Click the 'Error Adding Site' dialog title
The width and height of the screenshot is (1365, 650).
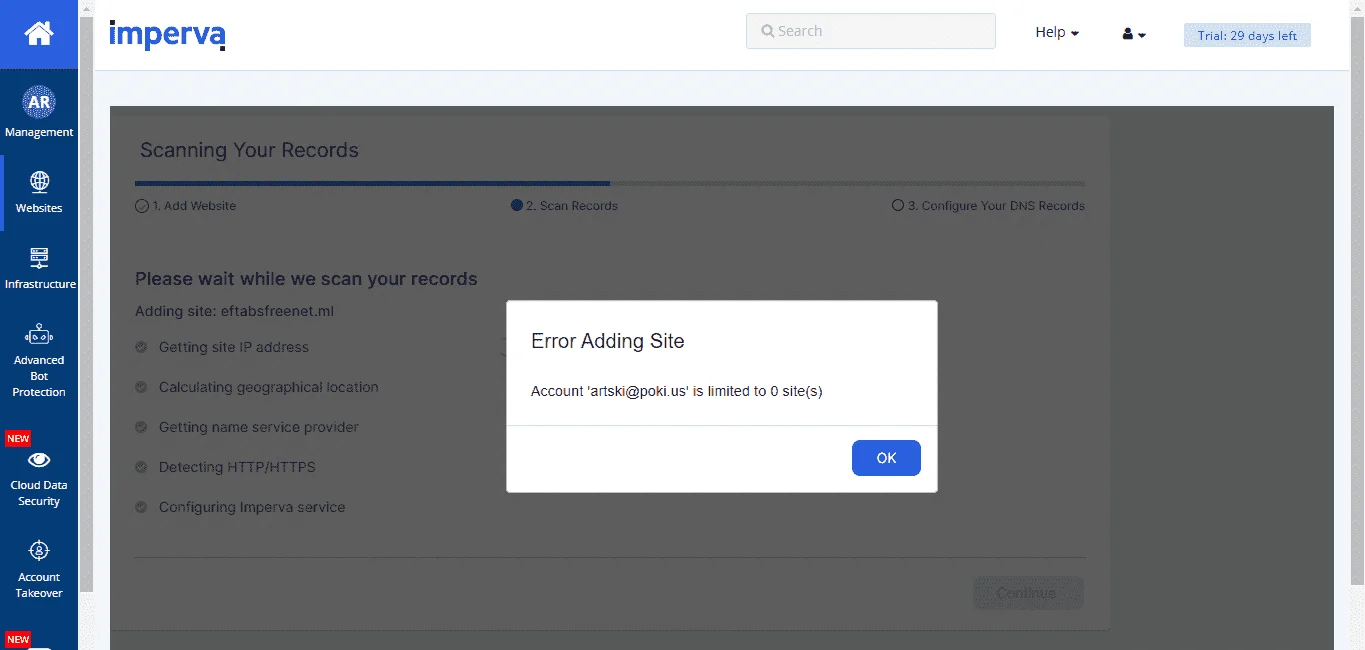607,341
